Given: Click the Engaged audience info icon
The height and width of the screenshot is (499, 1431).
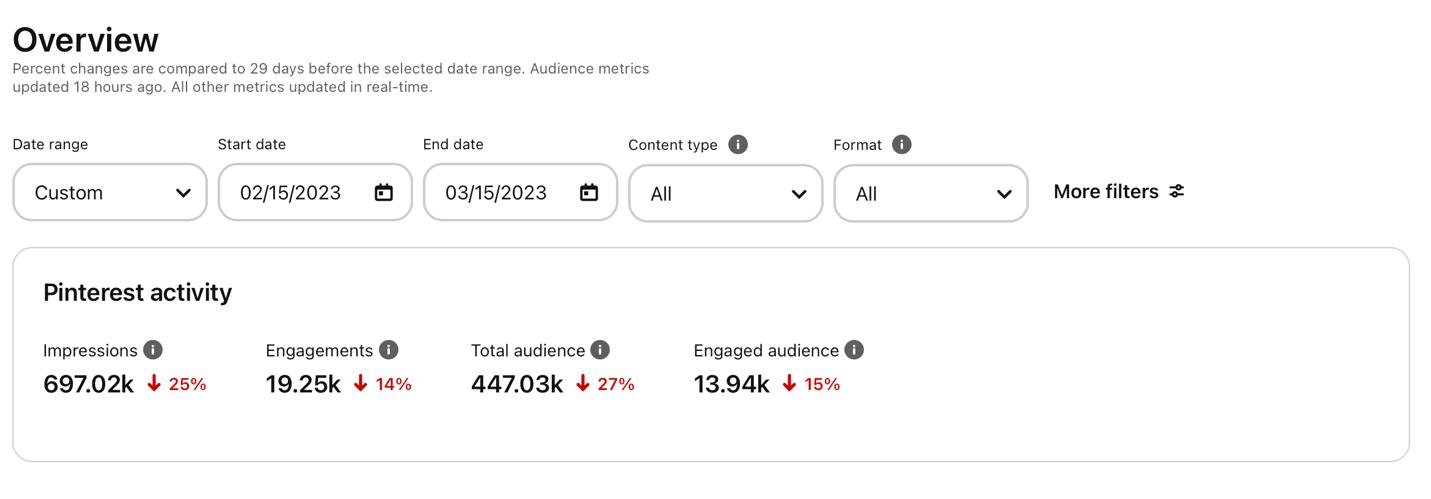Looking at the screenshot, I should coord(854,350).
